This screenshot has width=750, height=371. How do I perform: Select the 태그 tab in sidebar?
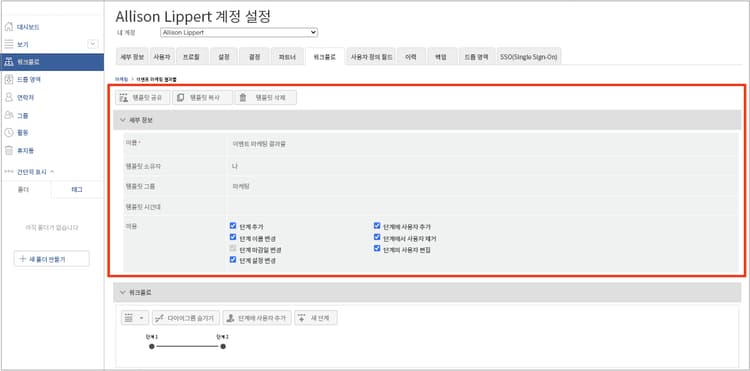[77, 189]
